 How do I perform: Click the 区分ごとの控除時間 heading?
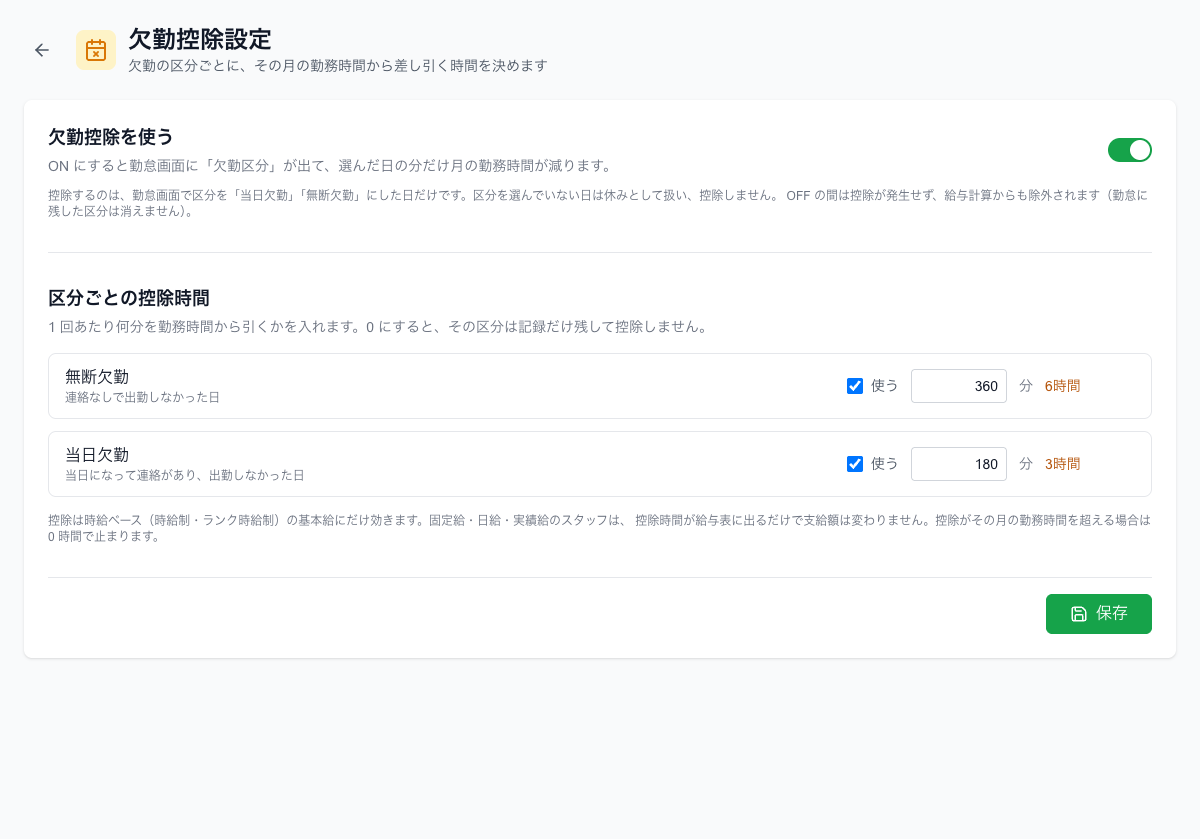click(129, 298)
